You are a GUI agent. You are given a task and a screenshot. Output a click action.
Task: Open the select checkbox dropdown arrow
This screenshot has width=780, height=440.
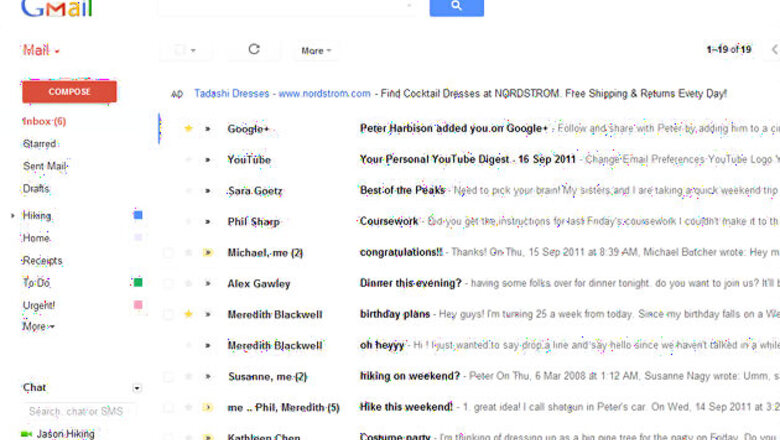pos(193,50)
